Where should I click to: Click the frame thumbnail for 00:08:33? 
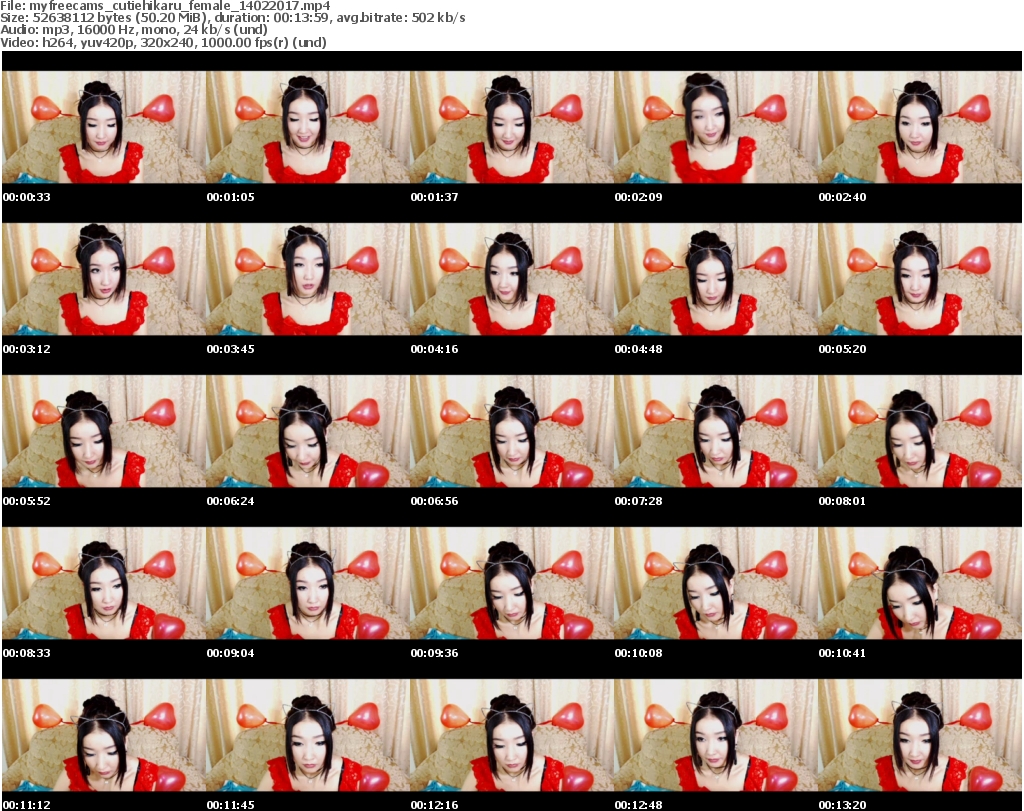coord(104,584)
